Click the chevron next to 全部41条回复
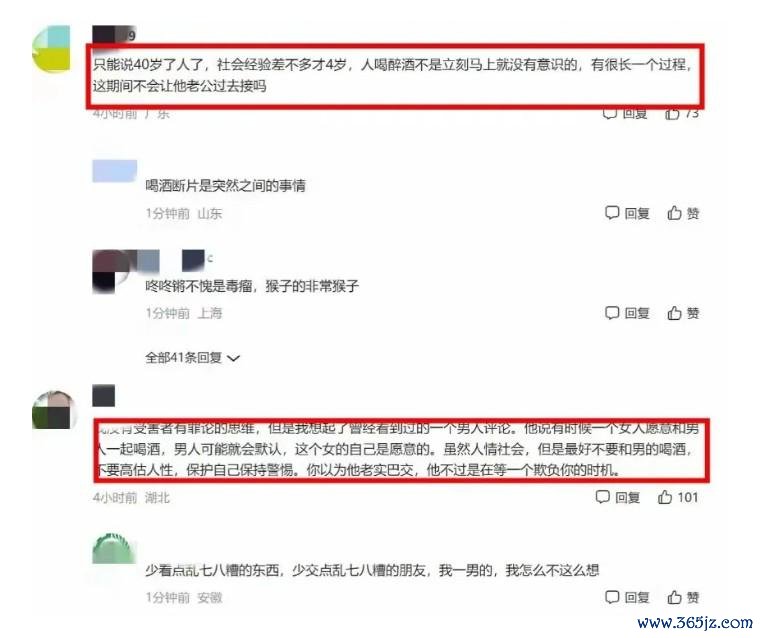The height and width of the screenshot is (638, 760). click(x=234, y=358)
